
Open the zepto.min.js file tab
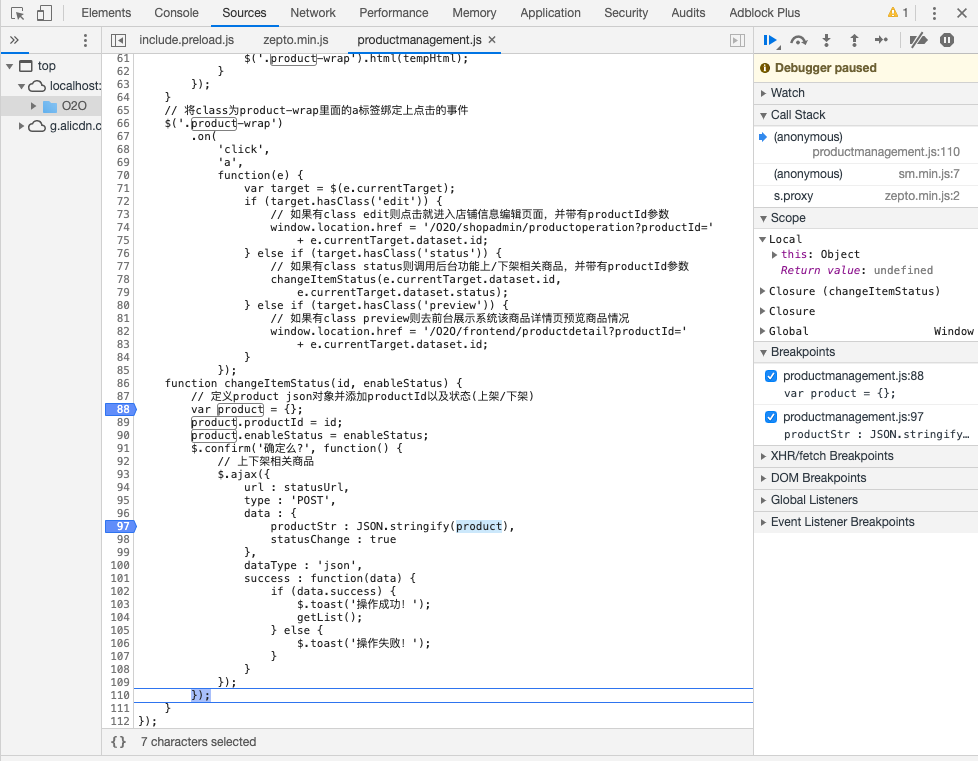(295, 40)
